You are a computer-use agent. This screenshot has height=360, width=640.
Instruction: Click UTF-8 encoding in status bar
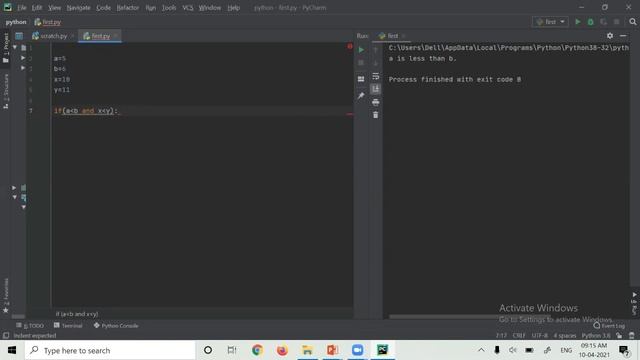click(540, 336)
